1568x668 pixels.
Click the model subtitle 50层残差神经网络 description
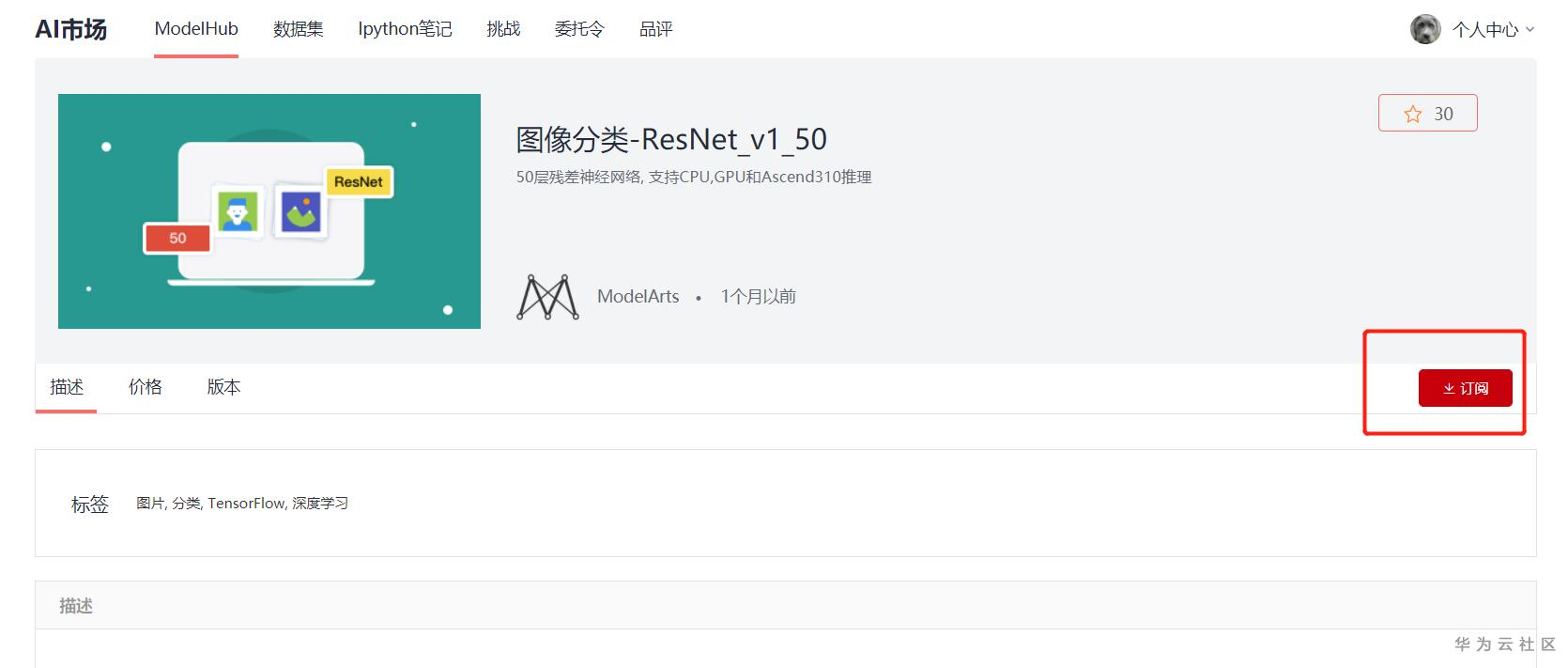click(694, 177)
